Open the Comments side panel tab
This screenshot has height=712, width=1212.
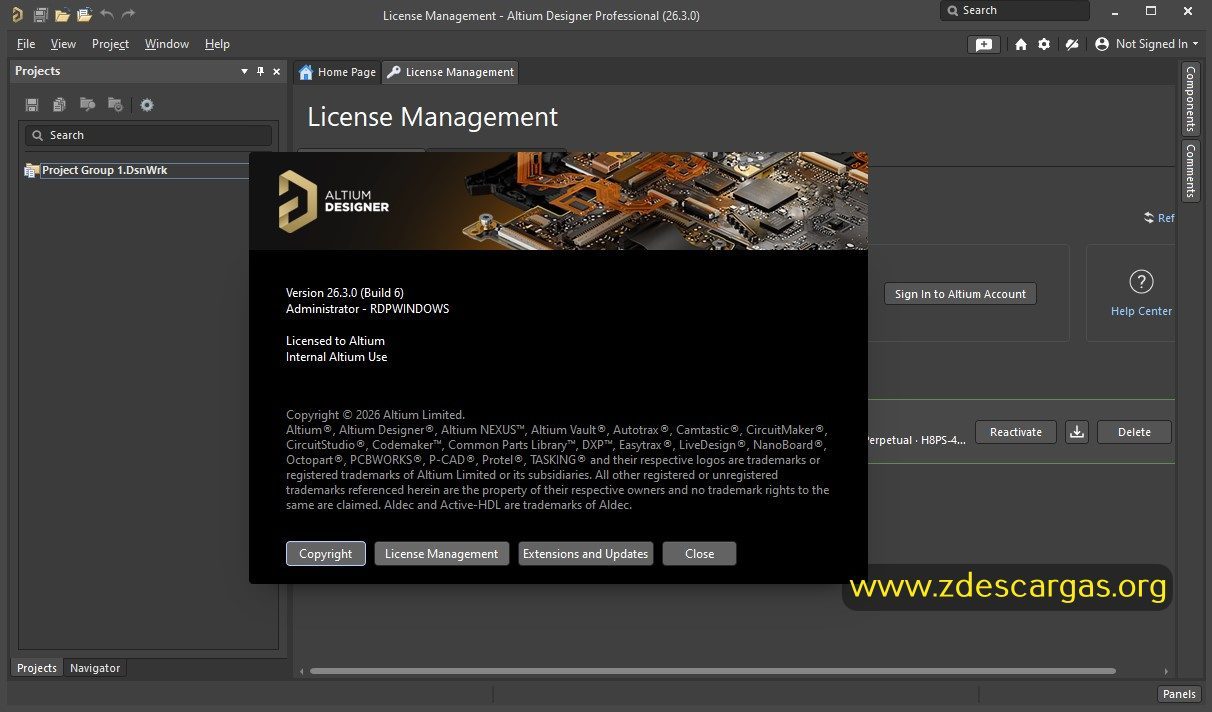(1190, 170)
